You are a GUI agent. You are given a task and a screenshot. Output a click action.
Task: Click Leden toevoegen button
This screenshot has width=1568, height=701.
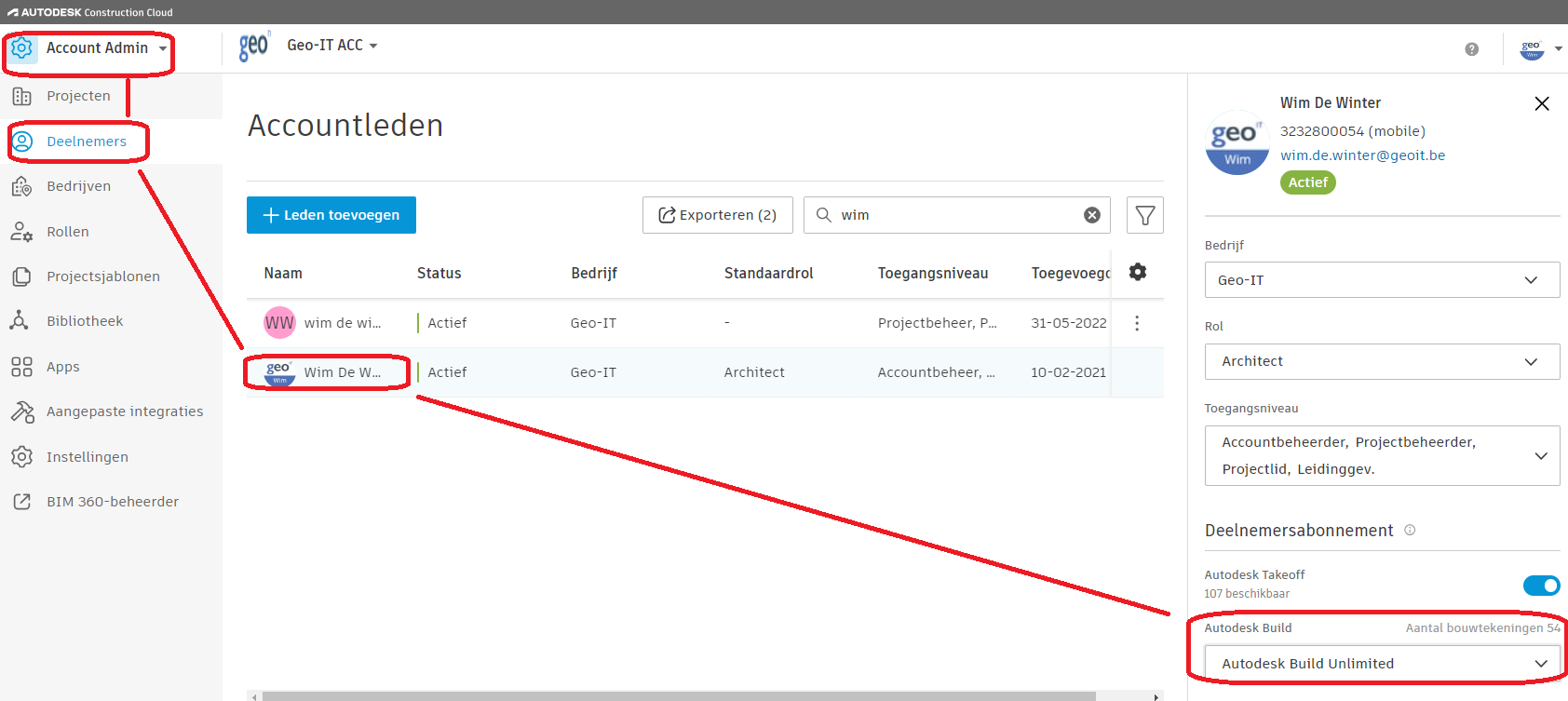(x=331, y=215)
